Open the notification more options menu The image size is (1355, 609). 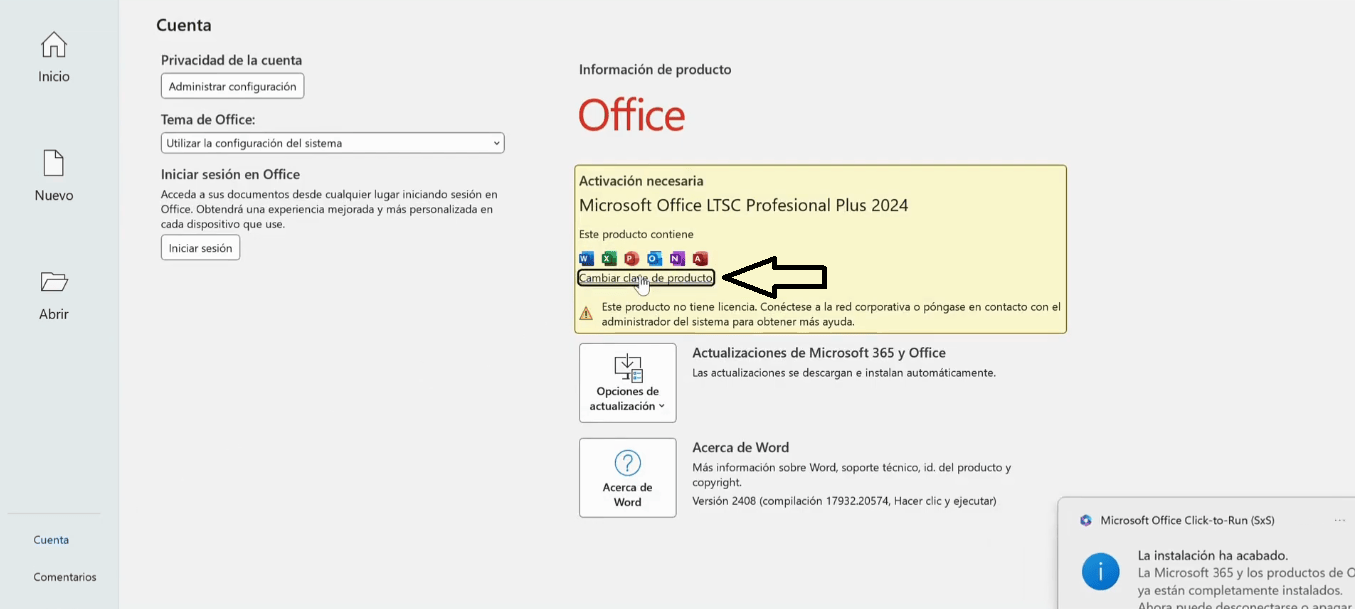[1340, 520]
